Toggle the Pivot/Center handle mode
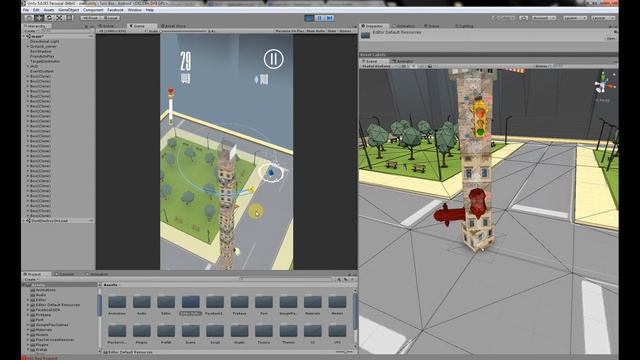This screenshot has height=360, width=640. point(90,18)
